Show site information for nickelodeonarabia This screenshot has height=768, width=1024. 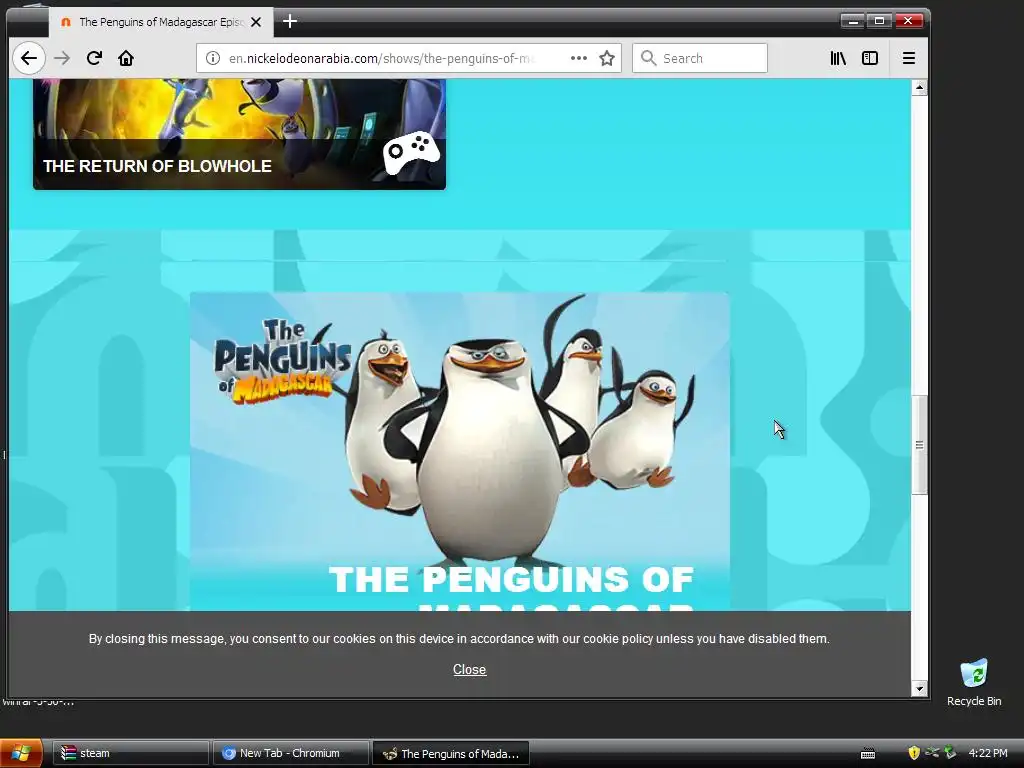213,58
